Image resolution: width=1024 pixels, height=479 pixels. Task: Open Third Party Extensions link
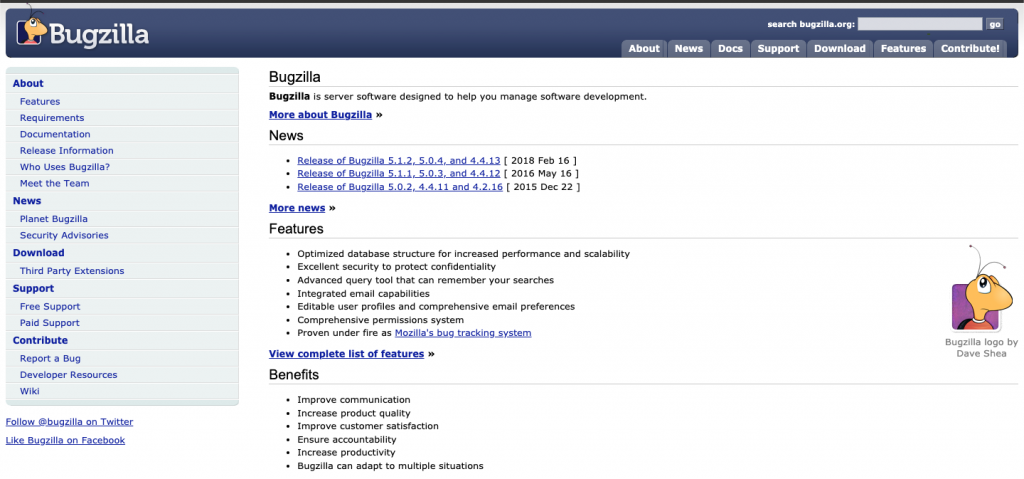pyautogui.click(x=72, y=271)
